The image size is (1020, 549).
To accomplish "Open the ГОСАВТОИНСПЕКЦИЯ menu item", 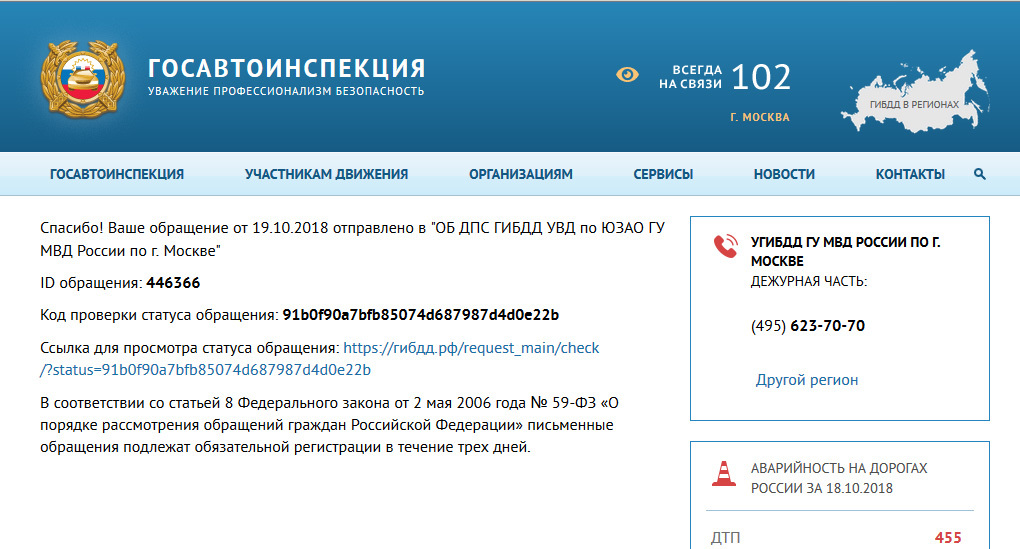I will coord(117,174).
